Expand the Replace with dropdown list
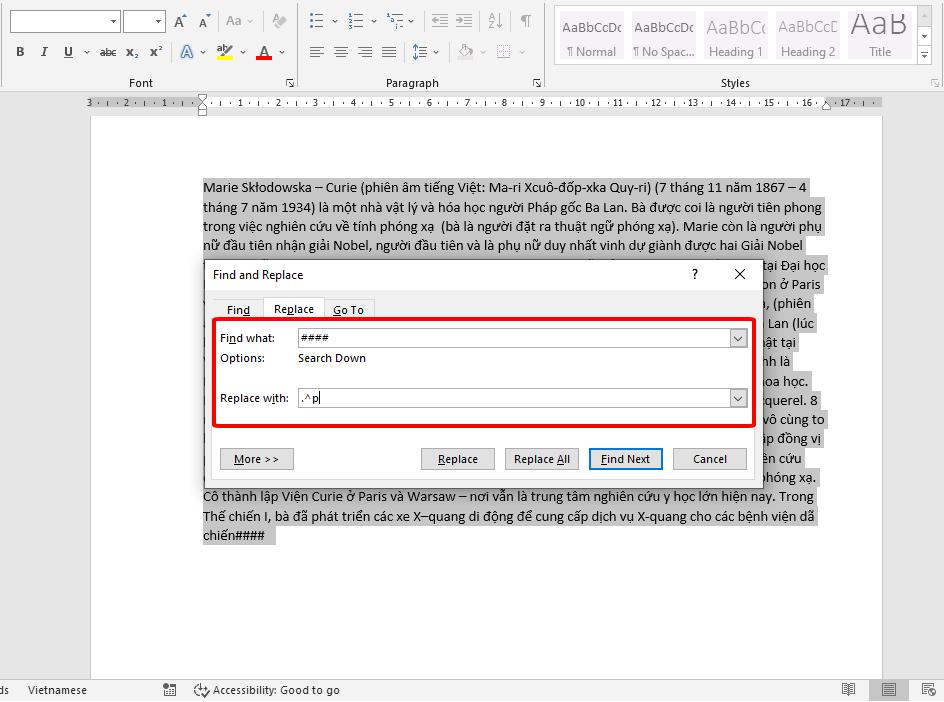944x702 pixels. pyautogui.click(x=737, y=399)
